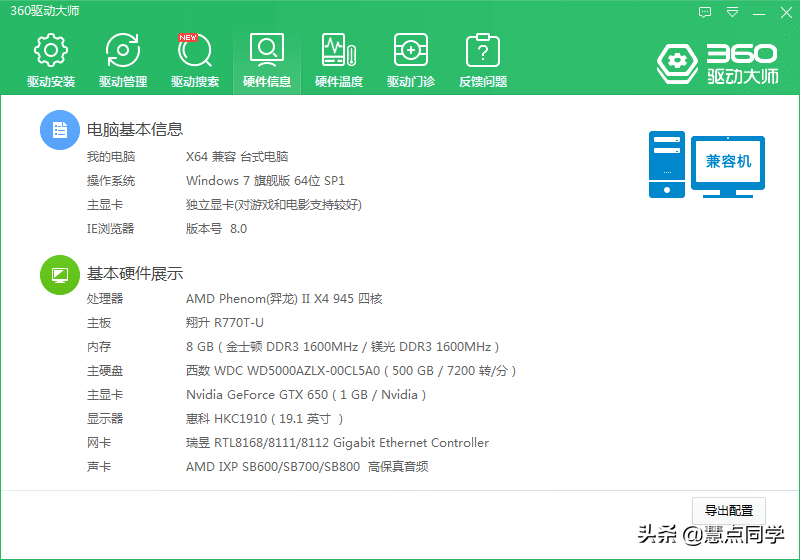Click the 显示器 label
The width and height of the screenshot is (800, 560).
(105, 419)
